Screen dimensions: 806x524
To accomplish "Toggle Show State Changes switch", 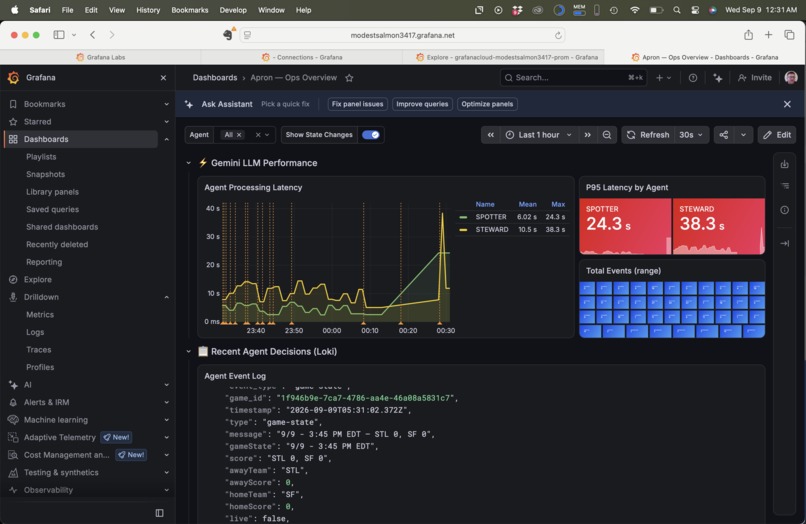I will click(371, 135).
